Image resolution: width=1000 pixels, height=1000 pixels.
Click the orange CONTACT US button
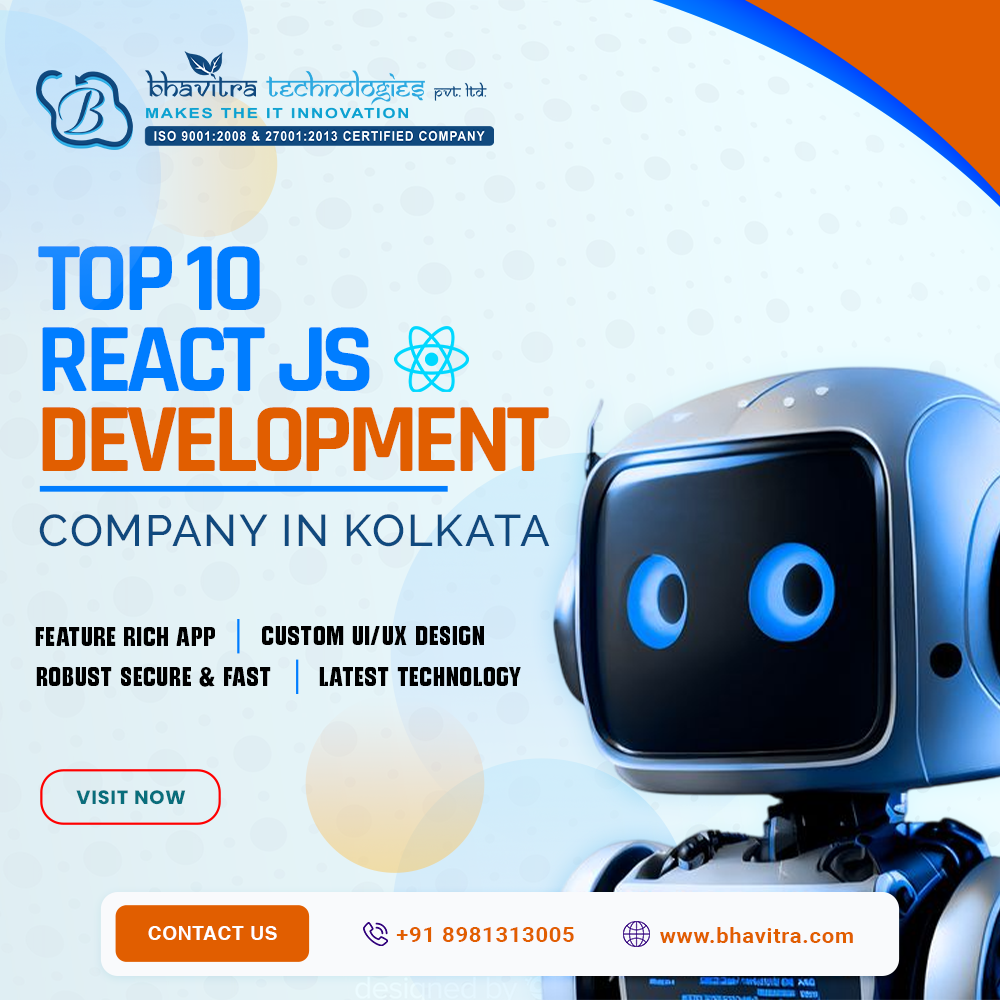212,933
